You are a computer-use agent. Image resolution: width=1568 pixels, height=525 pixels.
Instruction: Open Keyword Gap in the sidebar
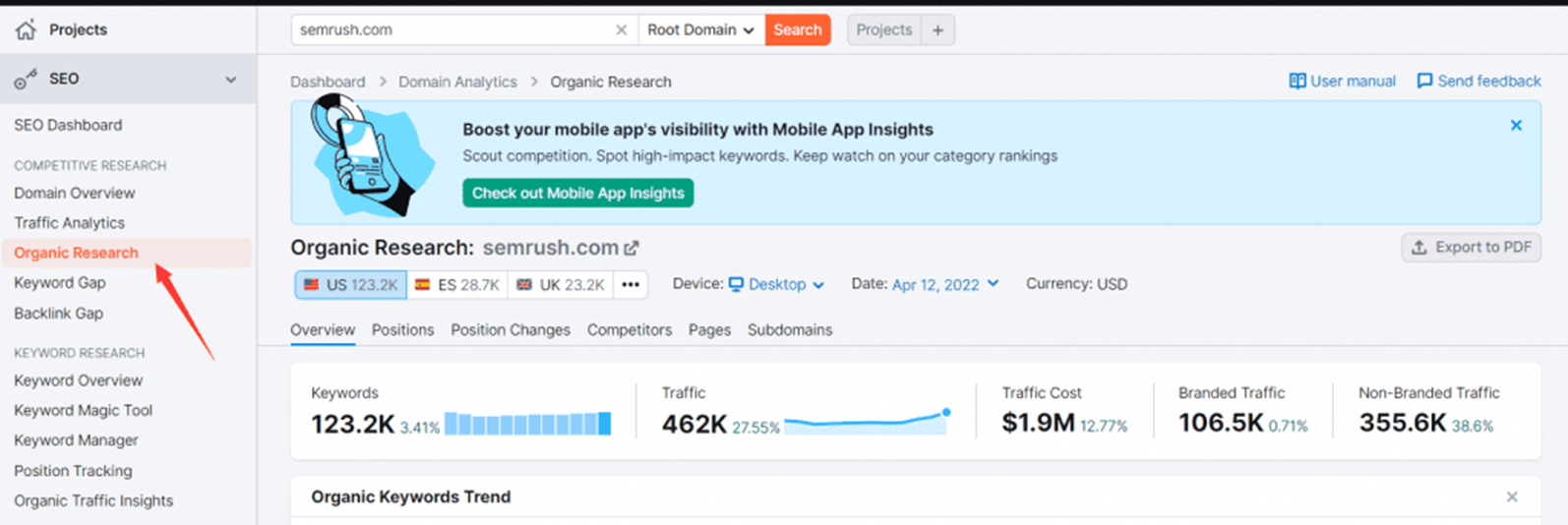coord(60,283)
